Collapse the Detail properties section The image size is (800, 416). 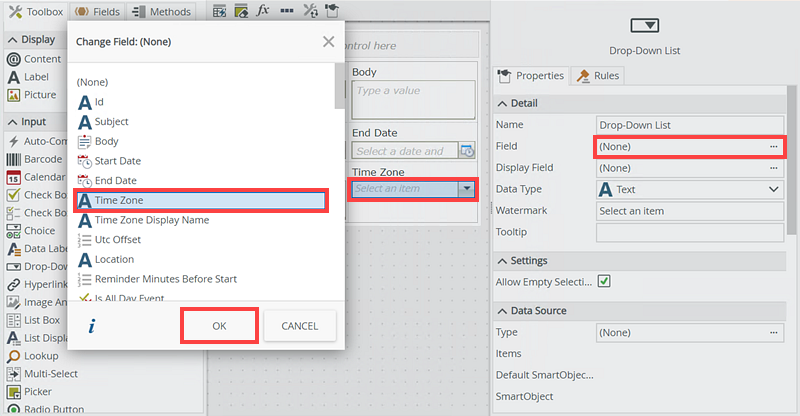pos(503,104)
